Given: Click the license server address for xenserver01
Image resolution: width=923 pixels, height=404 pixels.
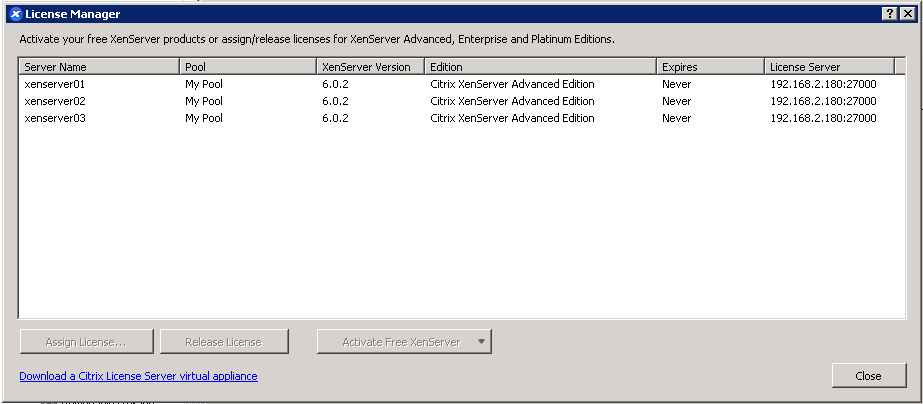Looking at the screenshot, I should click(823, 84).
